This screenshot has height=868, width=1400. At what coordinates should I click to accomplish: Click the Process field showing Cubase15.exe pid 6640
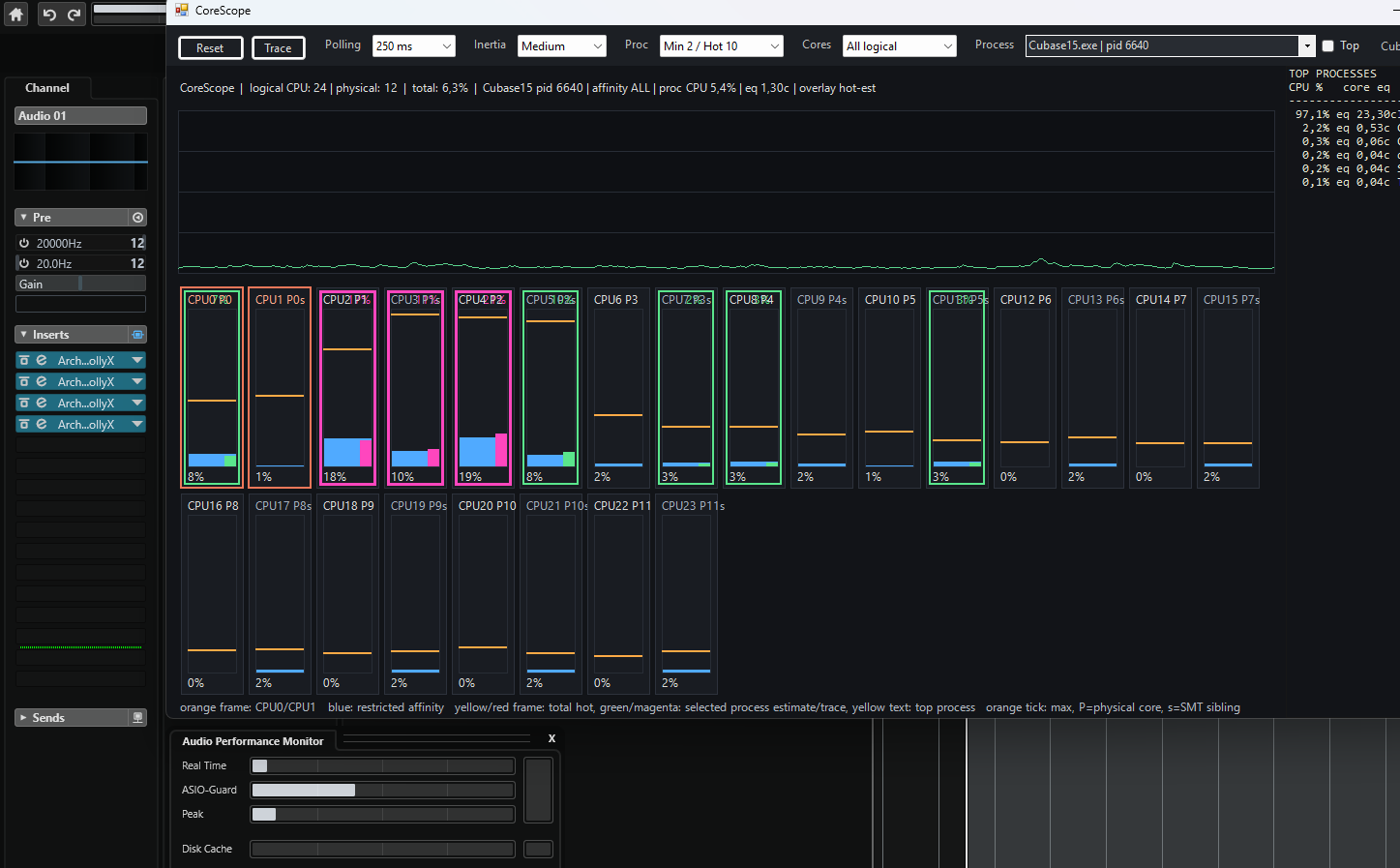(1162, 45)
